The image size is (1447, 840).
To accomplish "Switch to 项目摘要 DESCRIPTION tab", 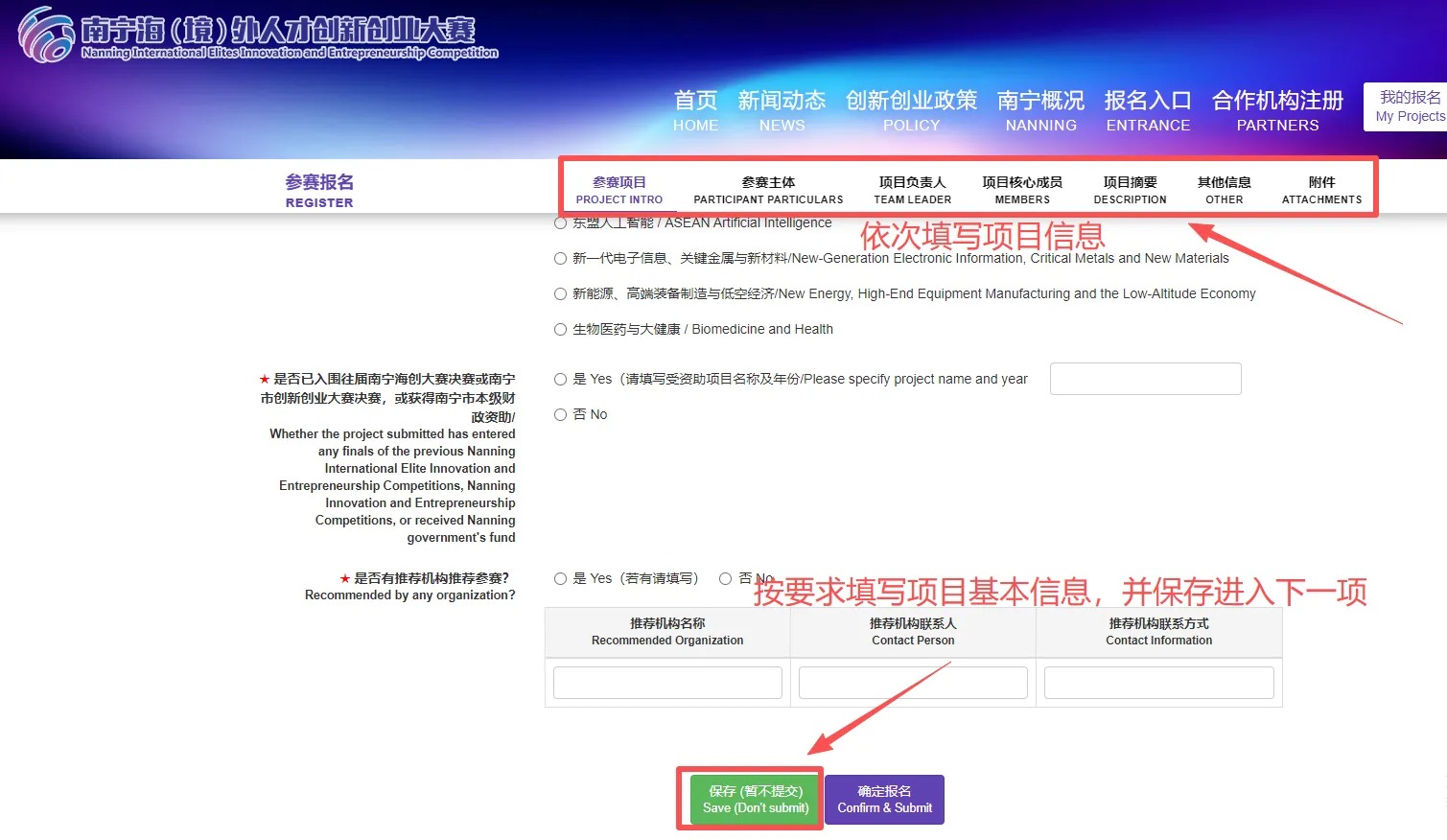I will tap(1130, 190).
